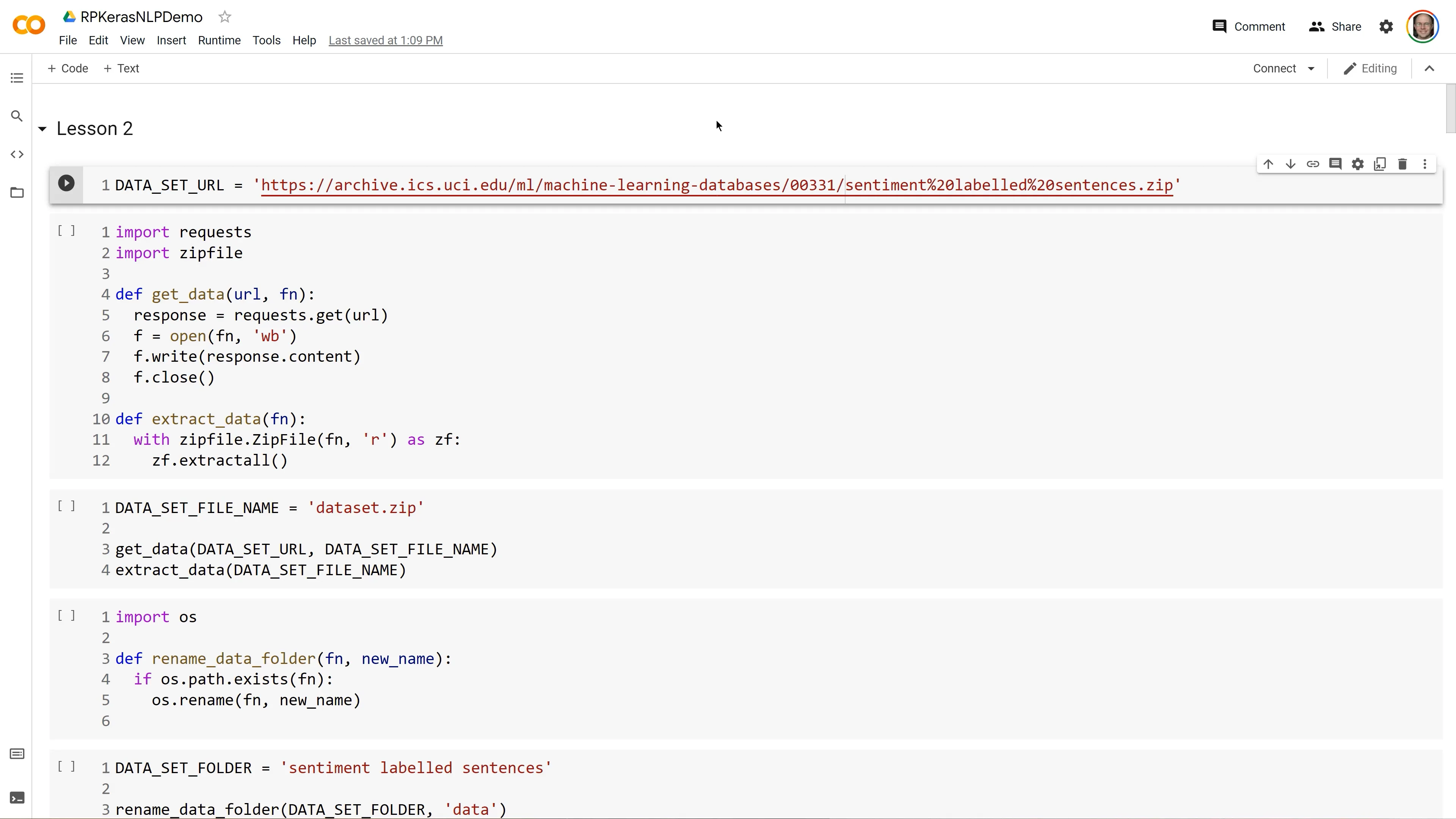Run the DATA_SET_URL code cell
The image size is (1456, 819).
pyautogui.click(x=66, y=183)
